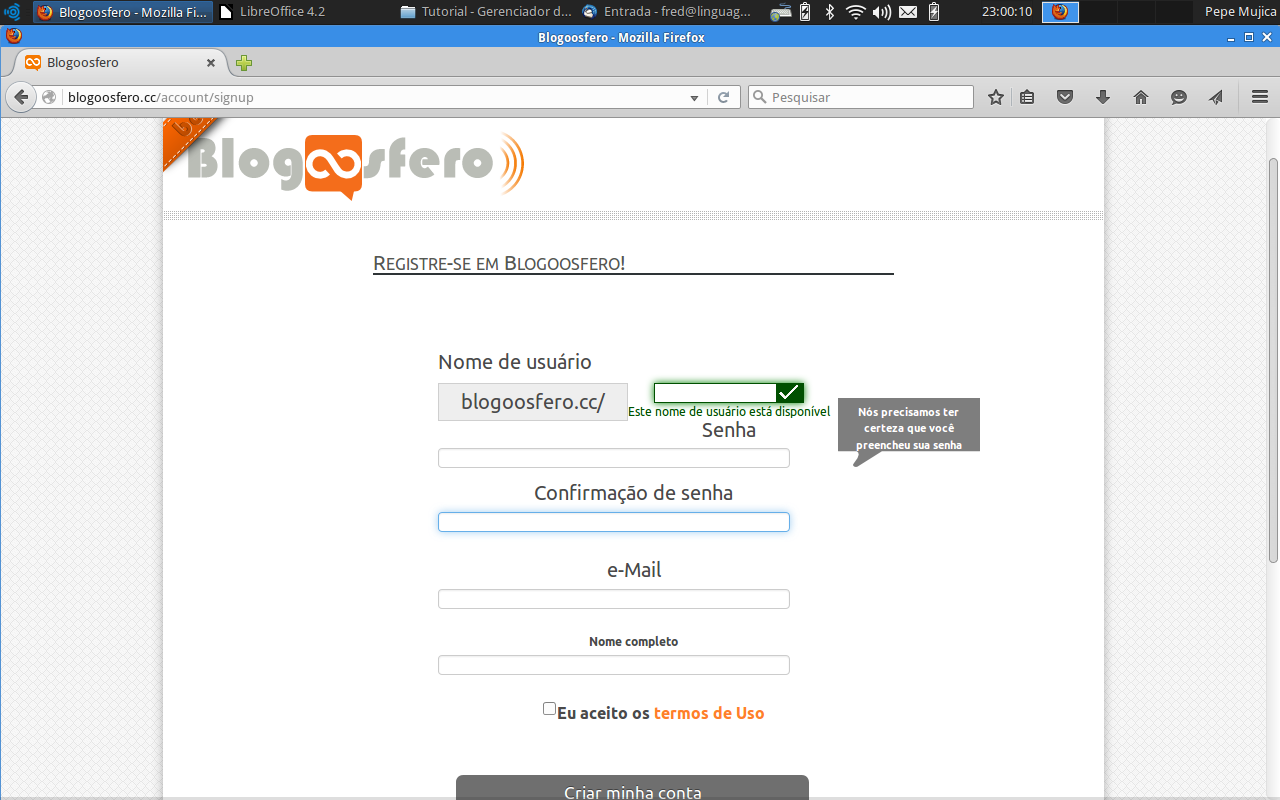The height and width of the screenshot is (800, 1280).
Task: Open a new tab with plus button
Action: point(244,63)
